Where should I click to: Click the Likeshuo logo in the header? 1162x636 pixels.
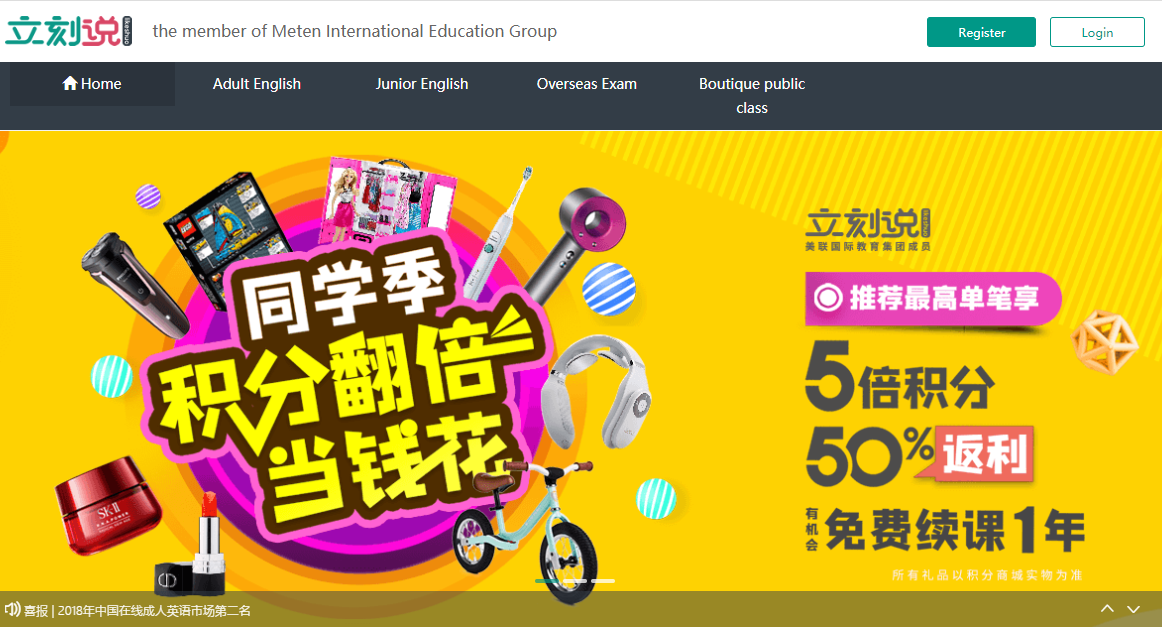tap(69, 31)
